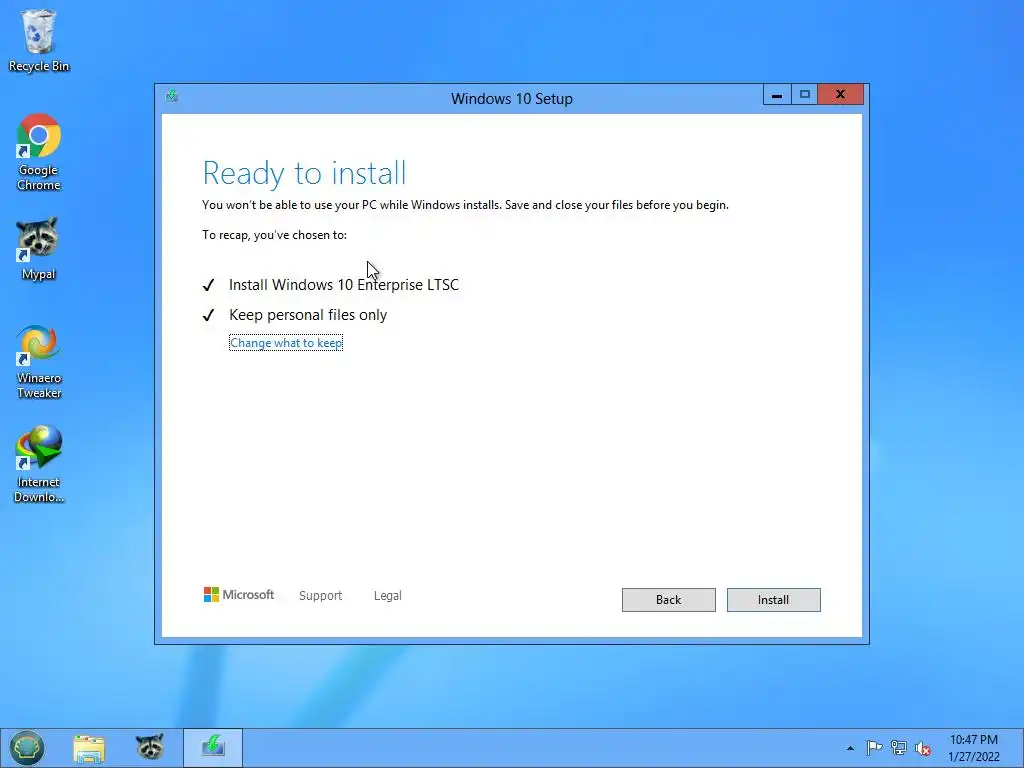This screenshot has height=768, width=1024.
Task: Open the Action Center flag icon
Action: [x=874, y=748]
